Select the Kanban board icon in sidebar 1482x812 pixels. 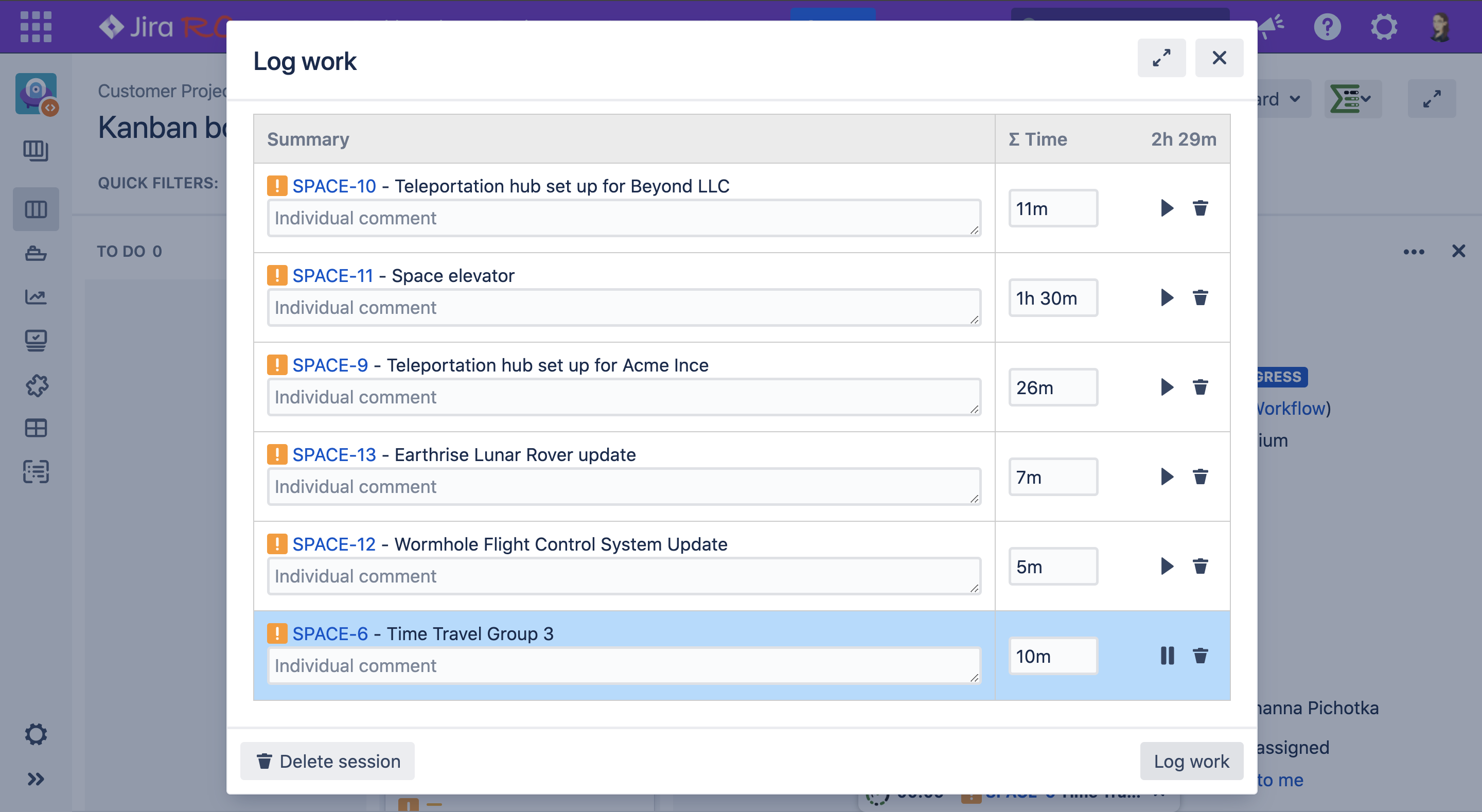(36, 209)
